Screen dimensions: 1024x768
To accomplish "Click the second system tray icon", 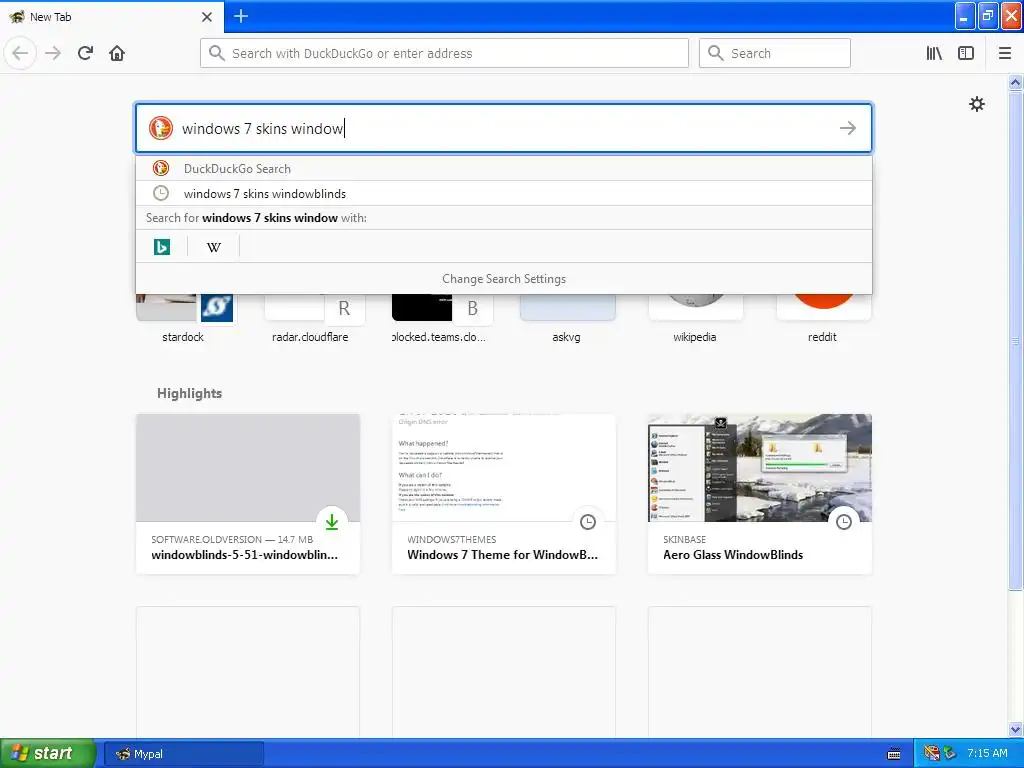I will click(x=949, y=753).
